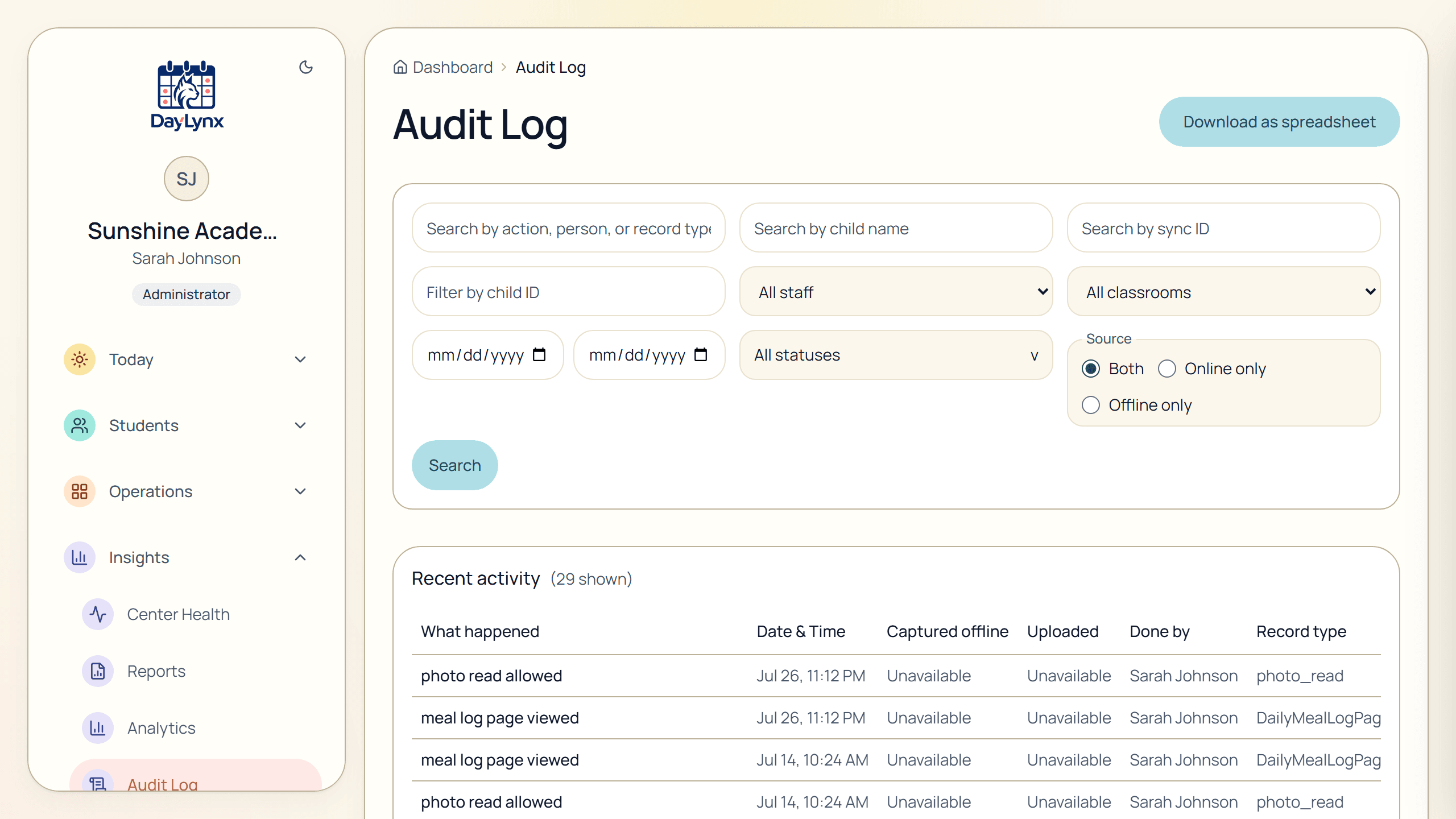This screenshot has height=819, width=1456.
Task: Click the 'Jul 14, 10:24 AM' meal log timestamp
Action: [812, 760]
